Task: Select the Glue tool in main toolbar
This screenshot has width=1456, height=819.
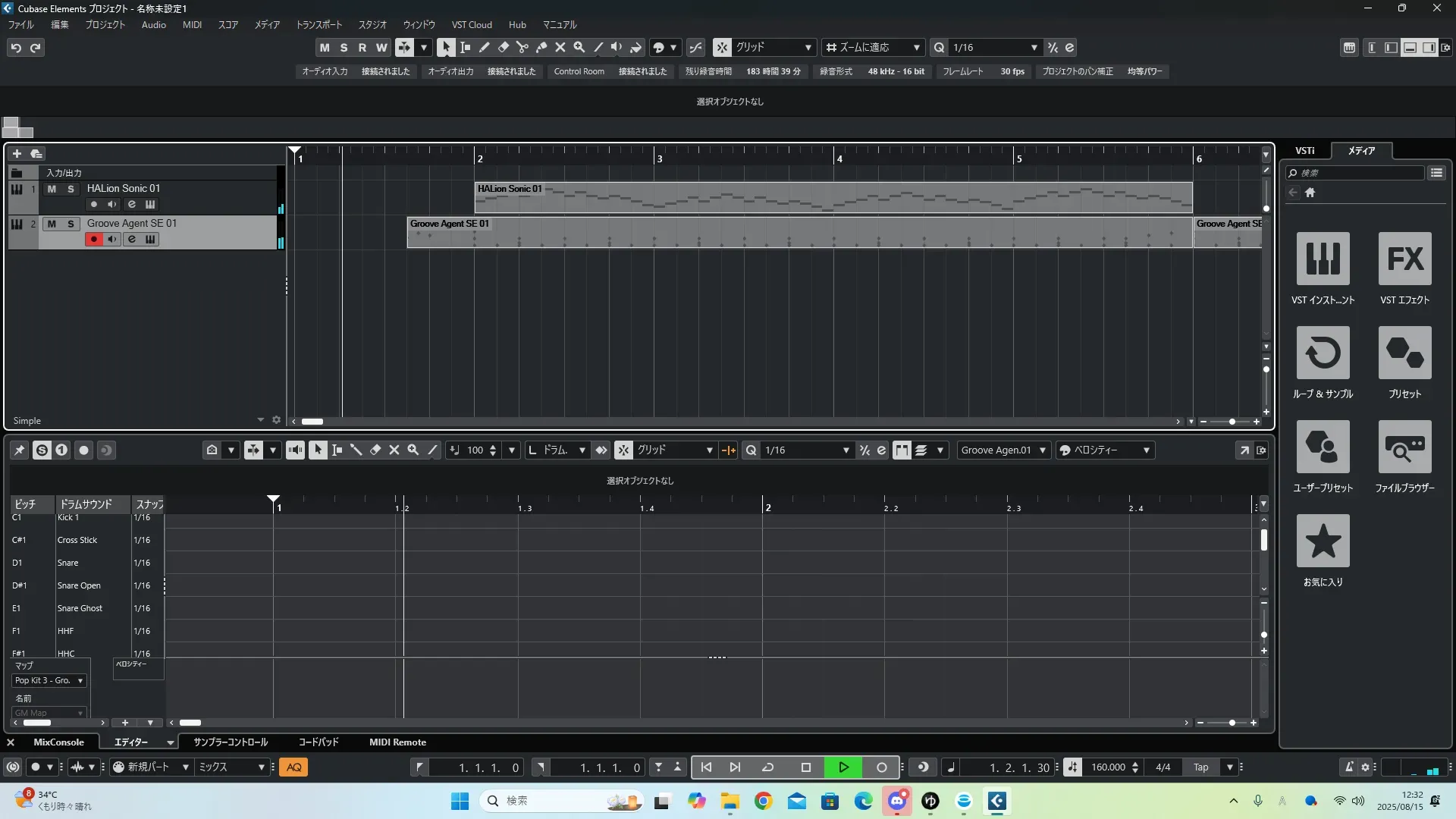Action: click(541, 47)
